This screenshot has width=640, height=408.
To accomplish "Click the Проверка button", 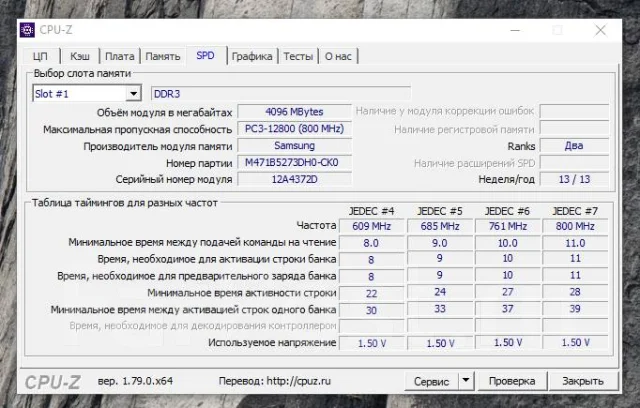I will [x=512, y=381].
